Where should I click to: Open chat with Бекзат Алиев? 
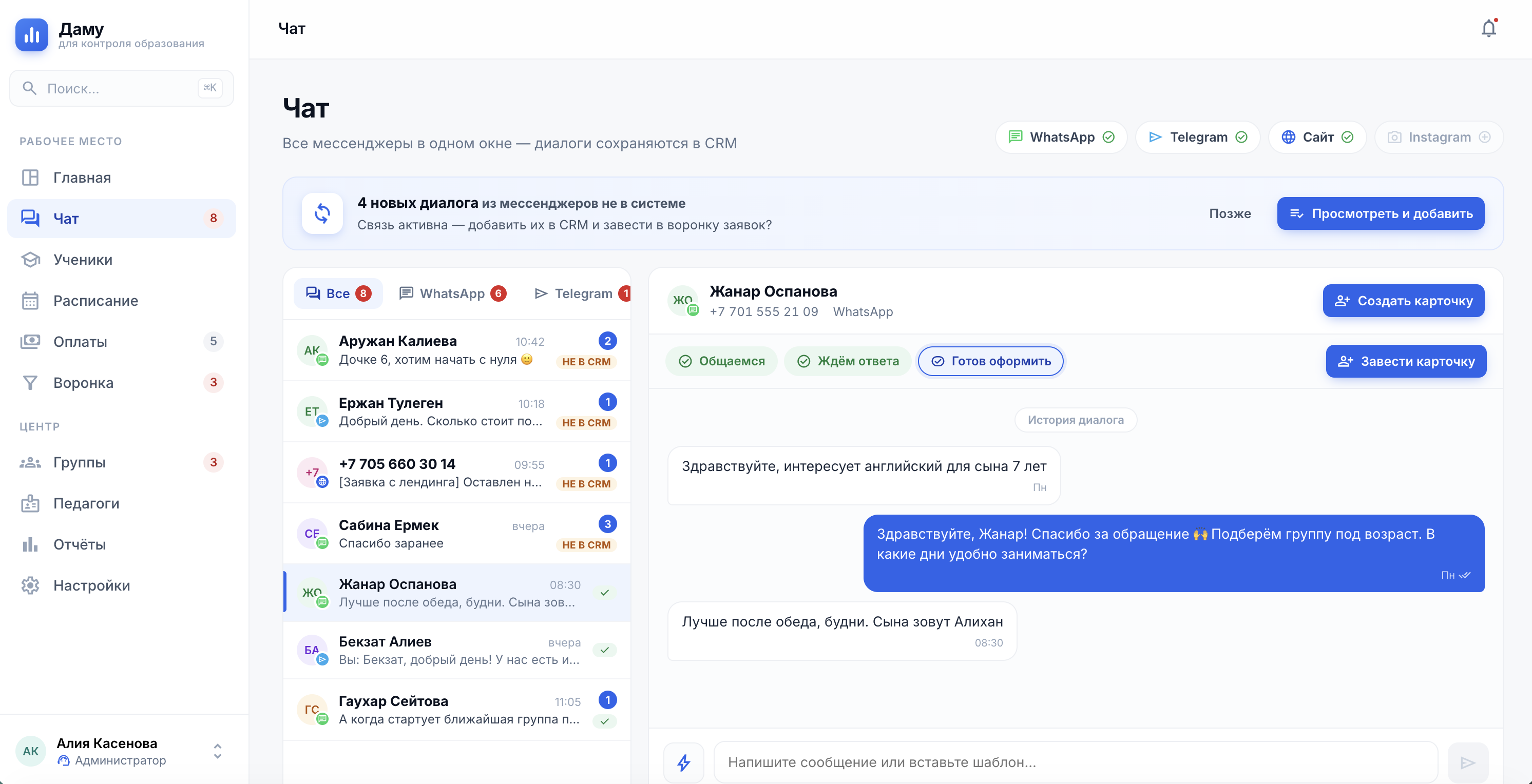point(457,650)
